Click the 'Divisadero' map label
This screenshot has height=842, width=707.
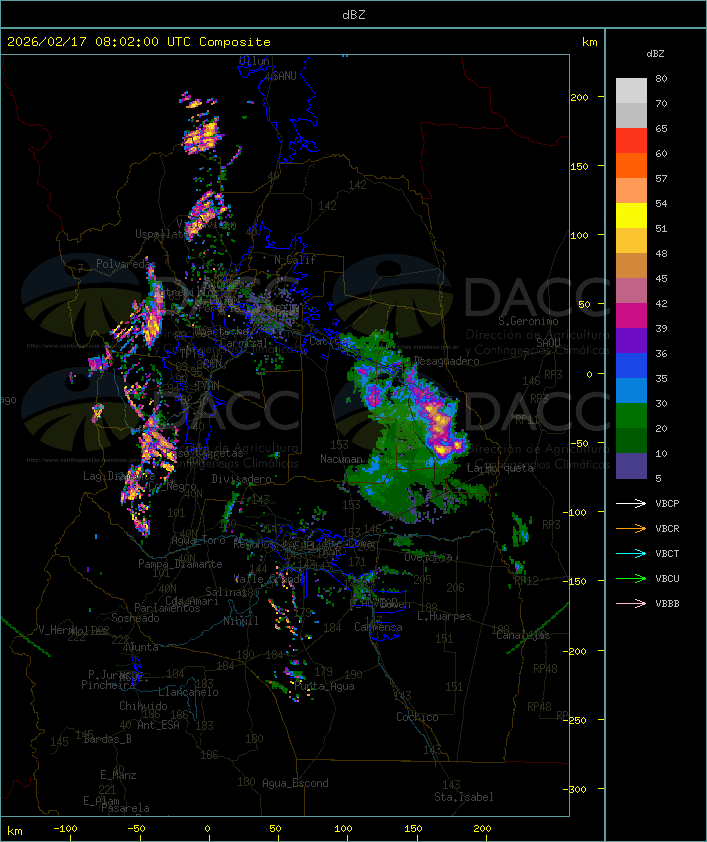click(x=241, y=478)
